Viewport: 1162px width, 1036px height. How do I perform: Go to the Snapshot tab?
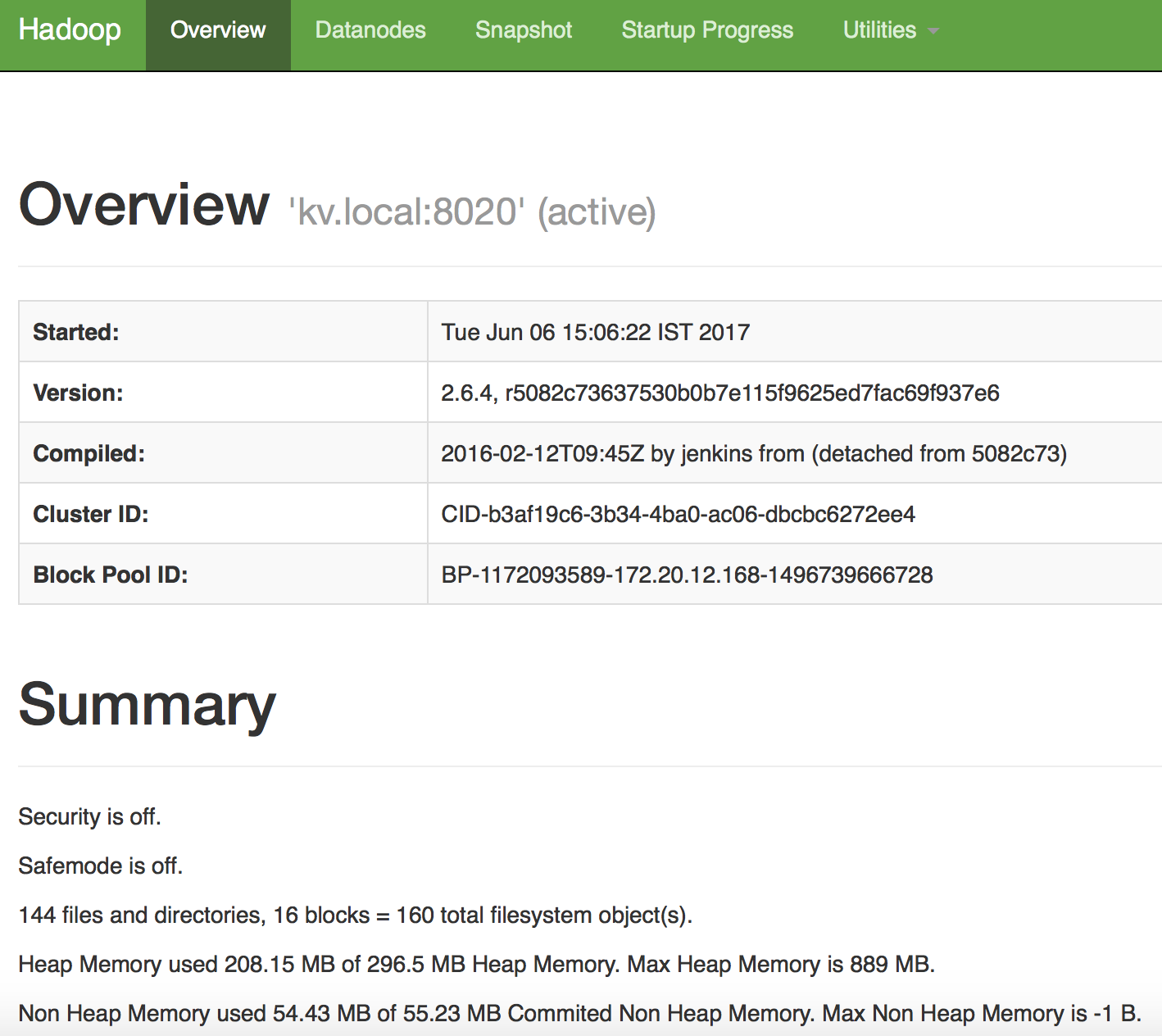[524, 30]
